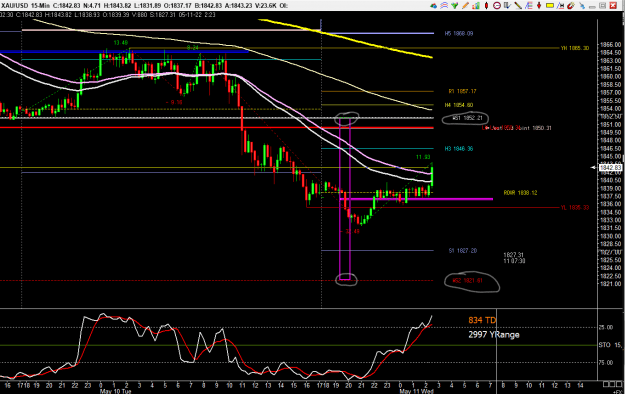Close the chart window with red X
The image size is (625, 394).
[613, 6]
